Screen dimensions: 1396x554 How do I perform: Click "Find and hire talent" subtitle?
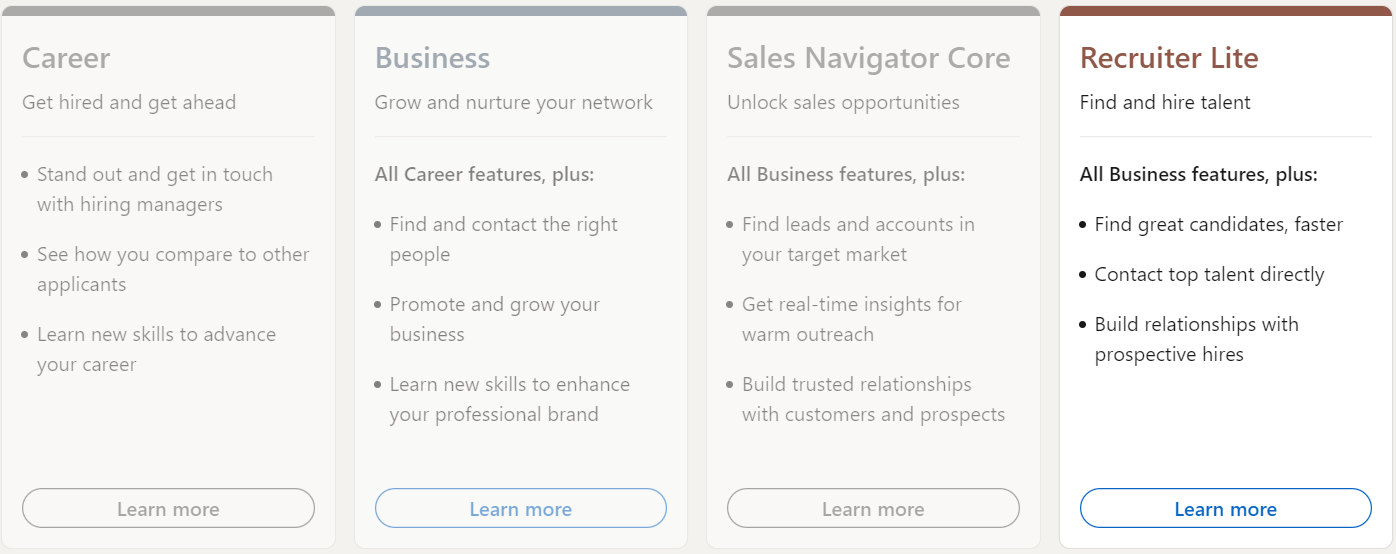pos(1165,102)
